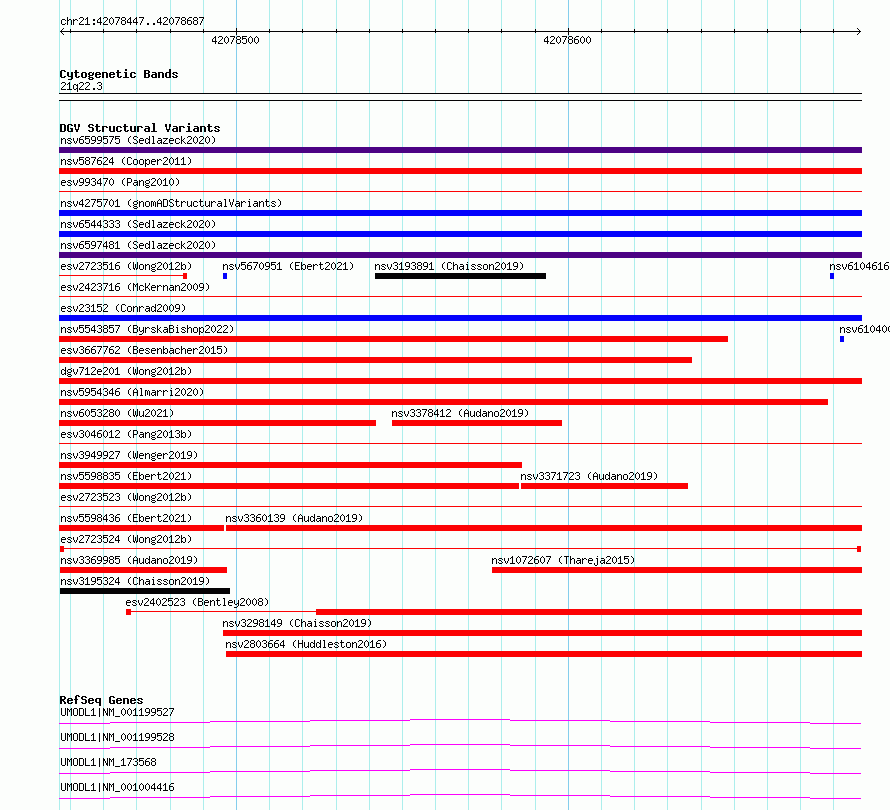890x810 pixels.
Task: Click nsv1072607 (Thareja2015) label
Action: [563, 560]
